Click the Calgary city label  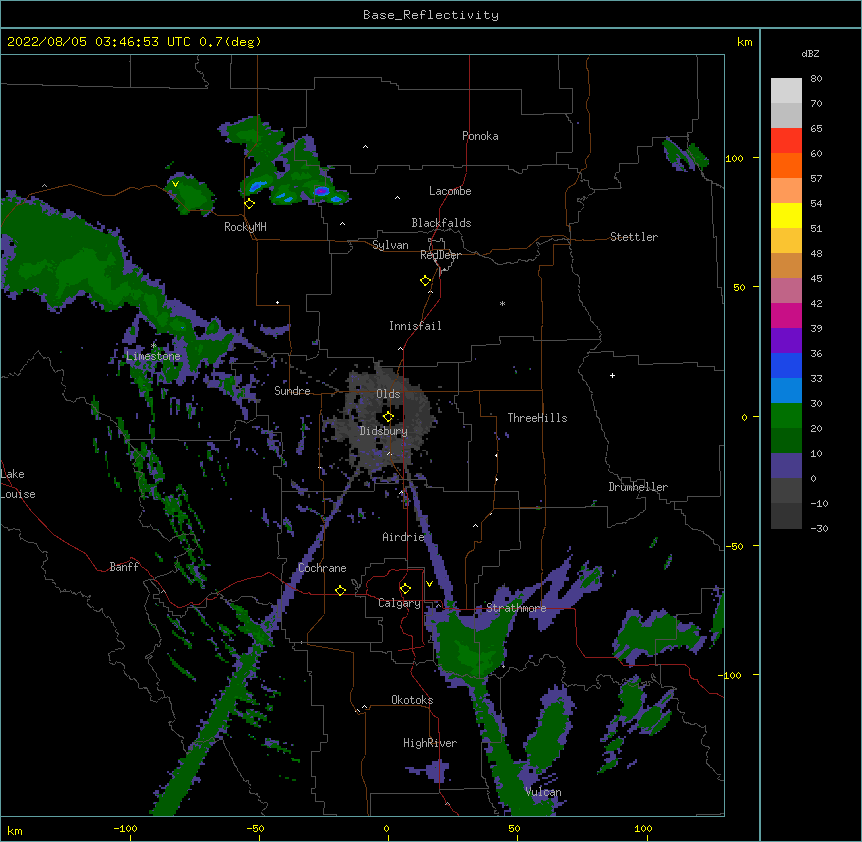(x=399, y=603)
